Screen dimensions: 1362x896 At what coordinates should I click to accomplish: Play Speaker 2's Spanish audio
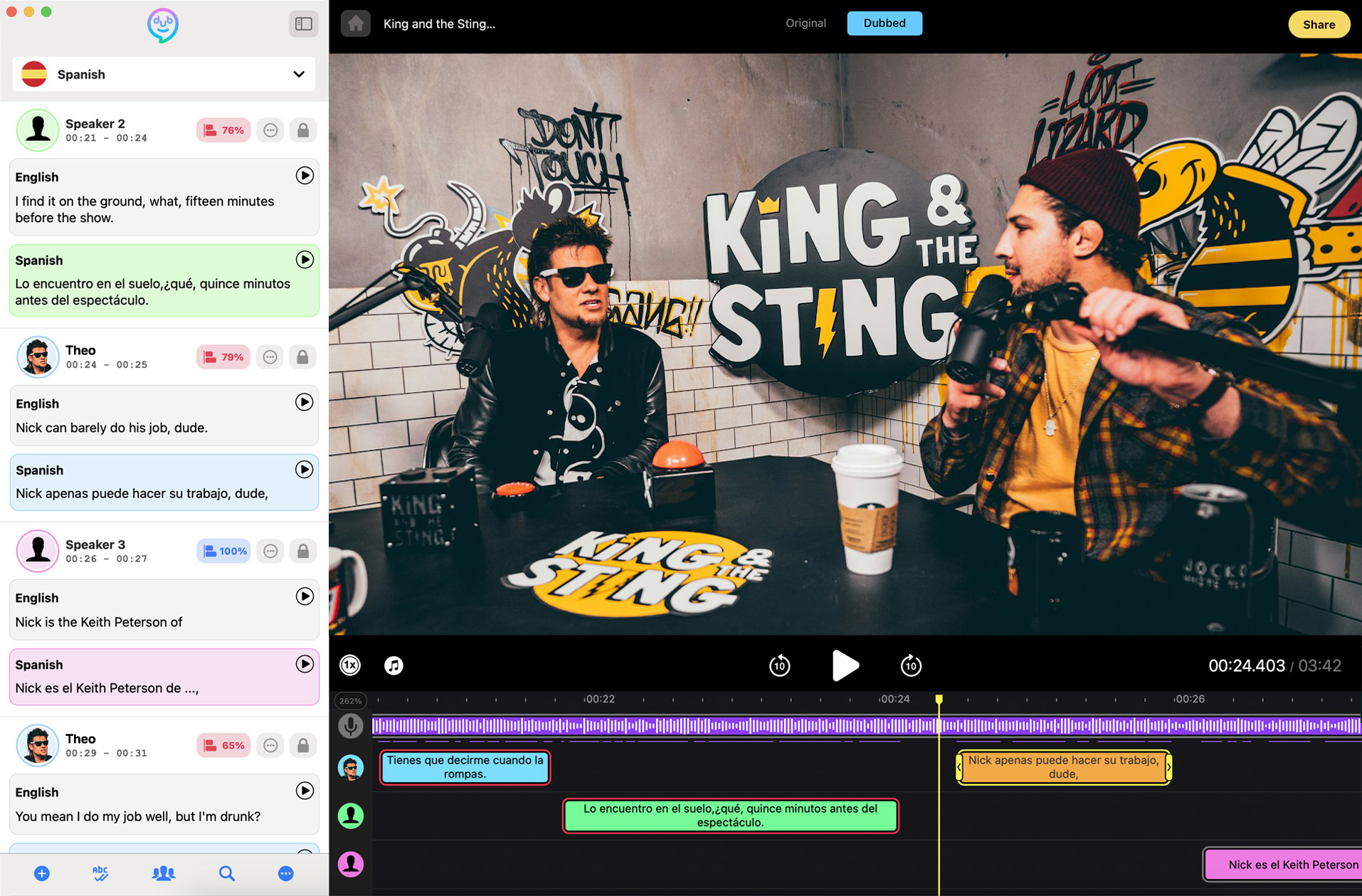click(305, 260)
